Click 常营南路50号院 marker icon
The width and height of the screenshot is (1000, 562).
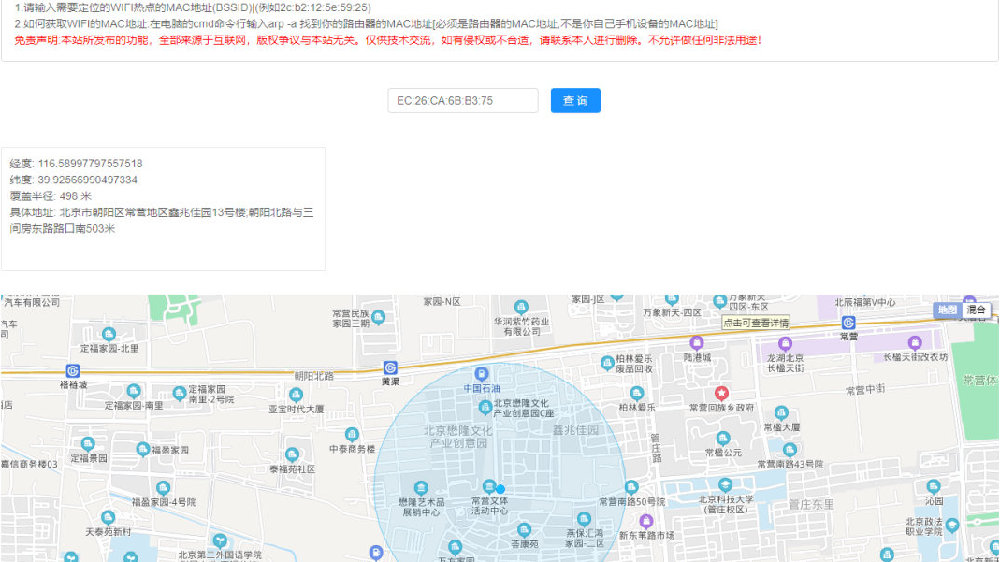click(631, 487)
